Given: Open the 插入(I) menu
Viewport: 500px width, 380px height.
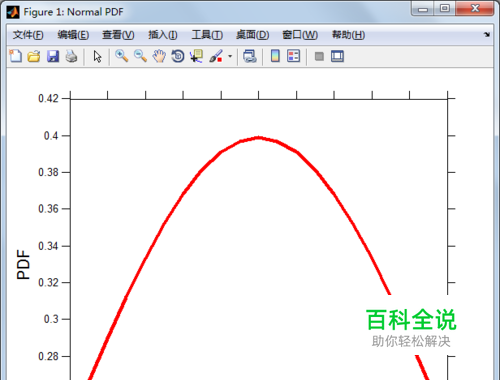Looking at the screenshot, I should click(163, 35).
